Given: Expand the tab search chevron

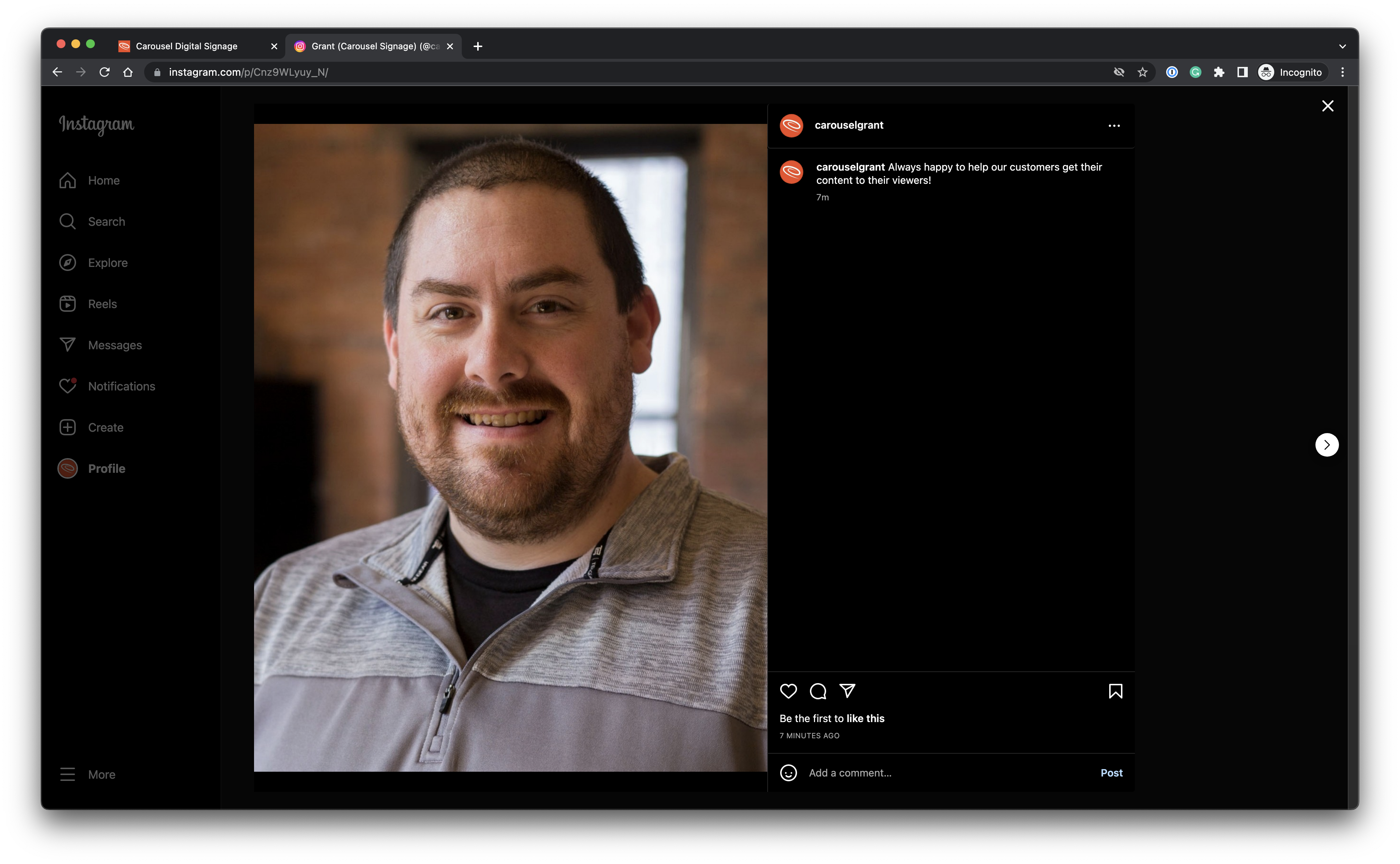Looking at the screenshot, I should pyautogui.click(x=1342, y=46).
